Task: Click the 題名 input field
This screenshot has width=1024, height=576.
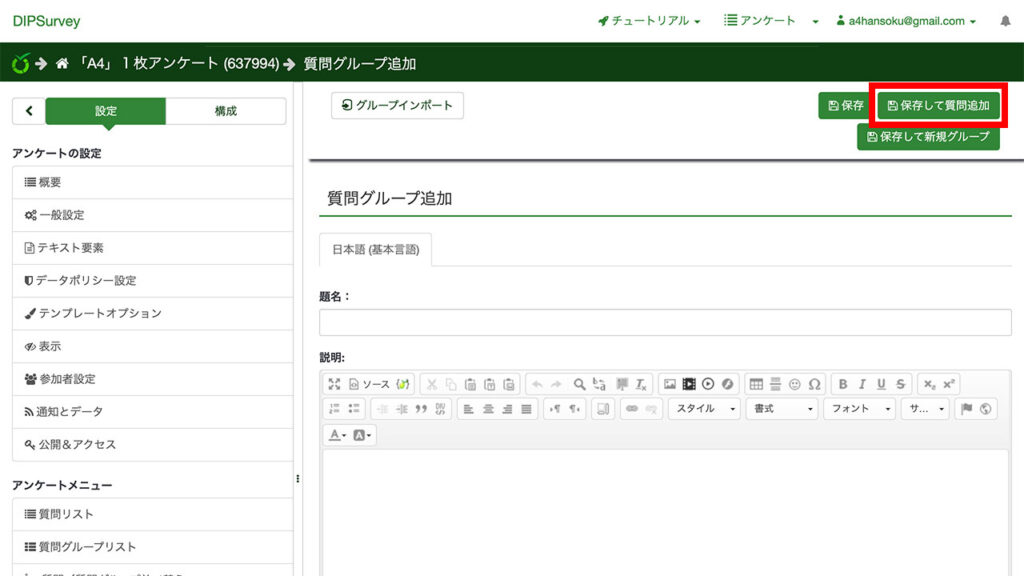Action: pyautogui.click(x=665, y=323)
